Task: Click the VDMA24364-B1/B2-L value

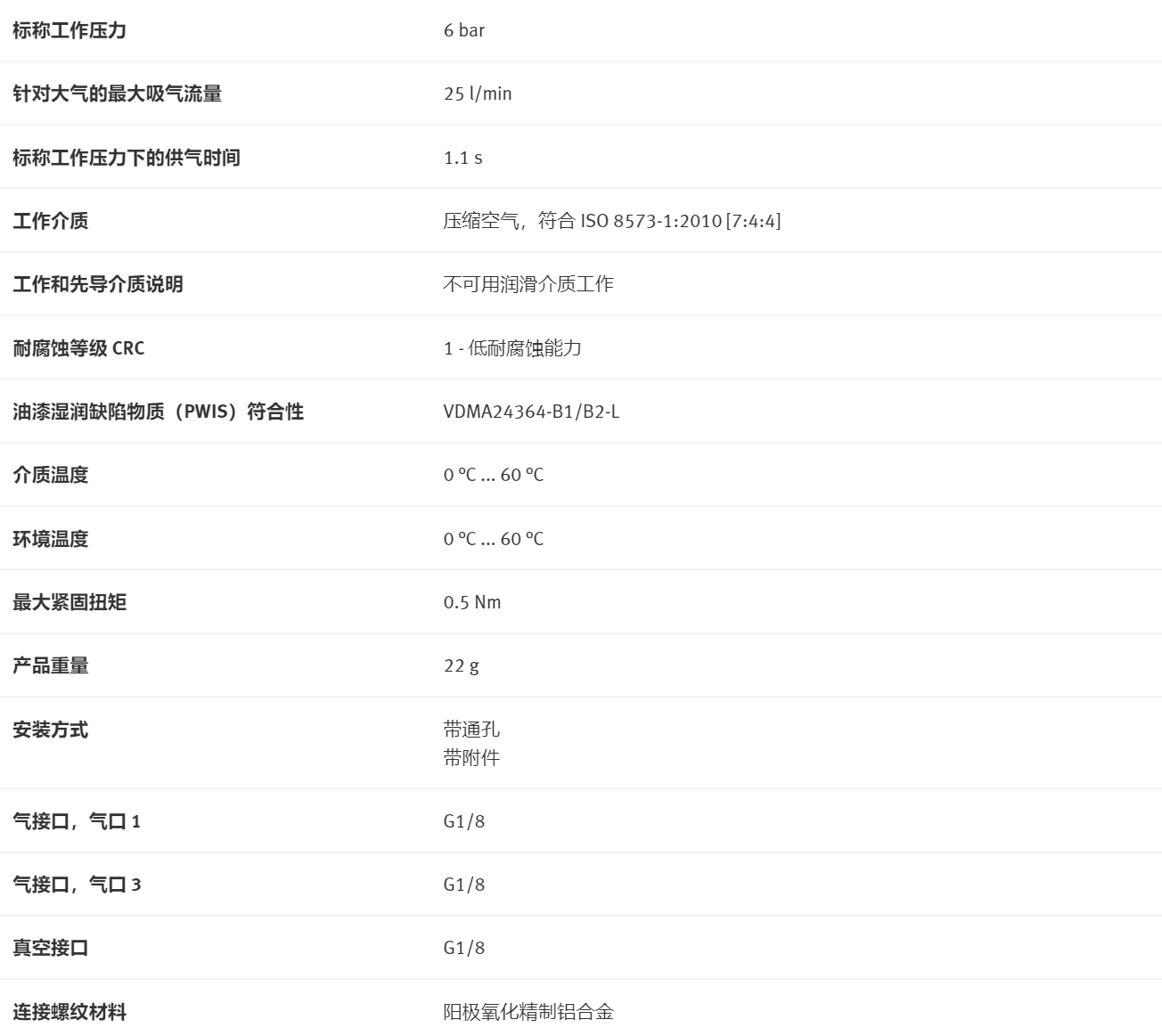Action: [531, 412]
